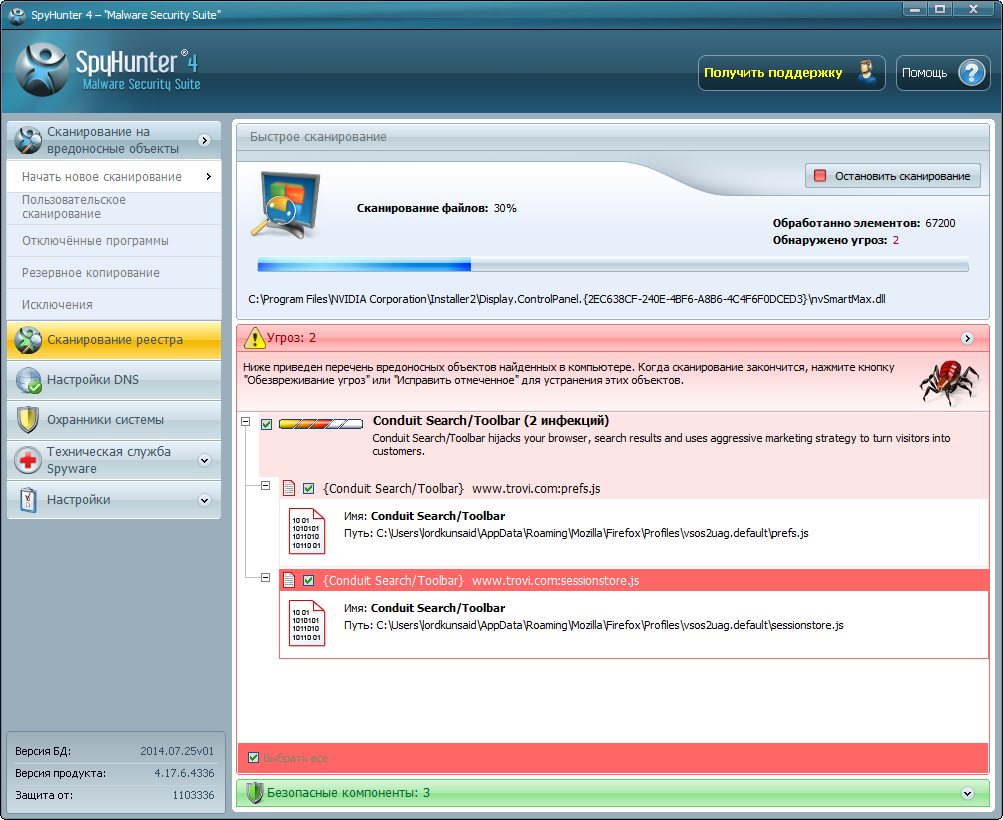Click the red cross Spyware helpdesk icon
This screenshot has height=820, width=1003.
(x=28, y=460)
